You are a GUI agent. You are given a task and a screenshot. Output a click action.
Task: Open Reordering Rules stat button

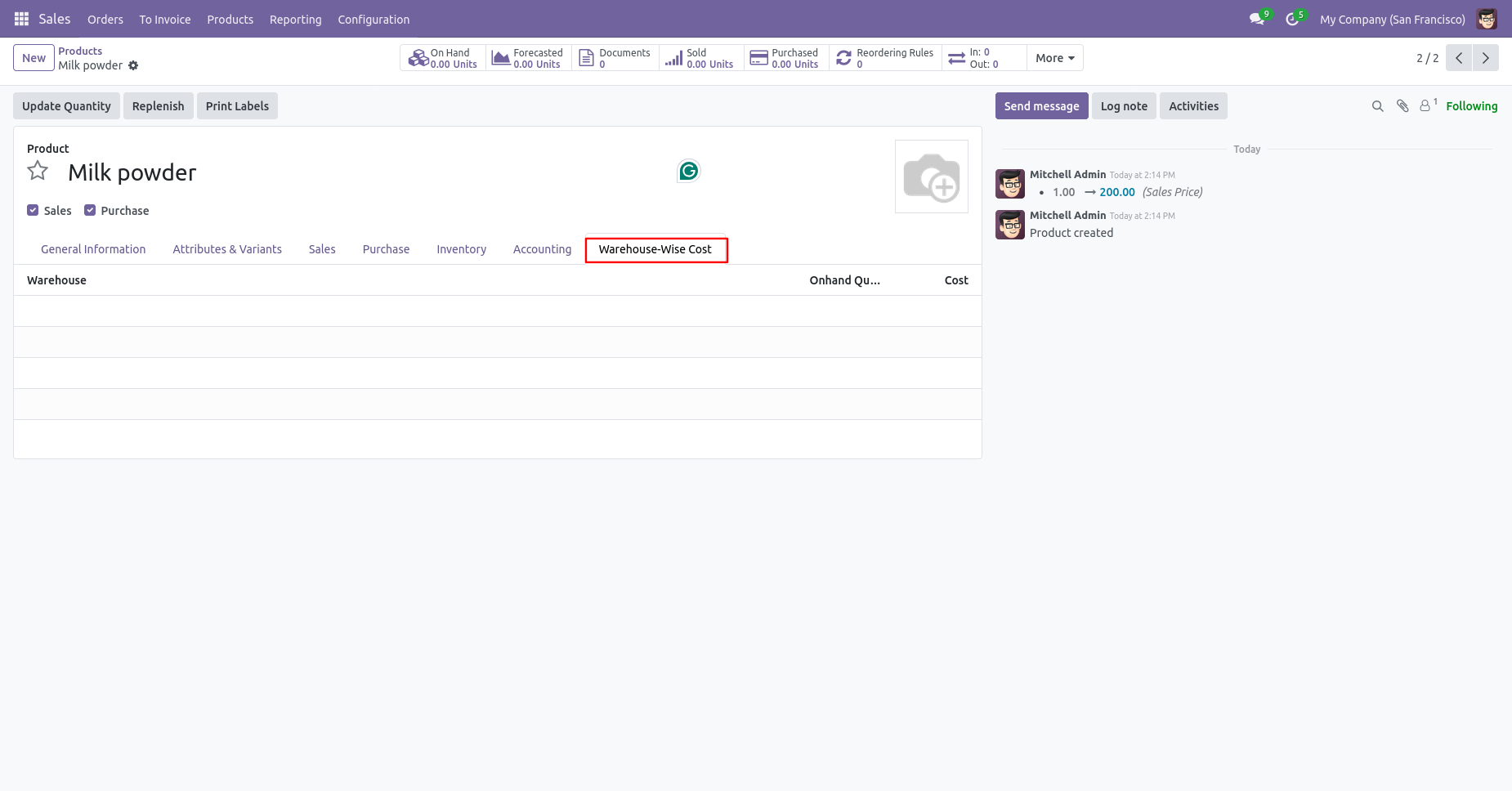coord(885,58)
